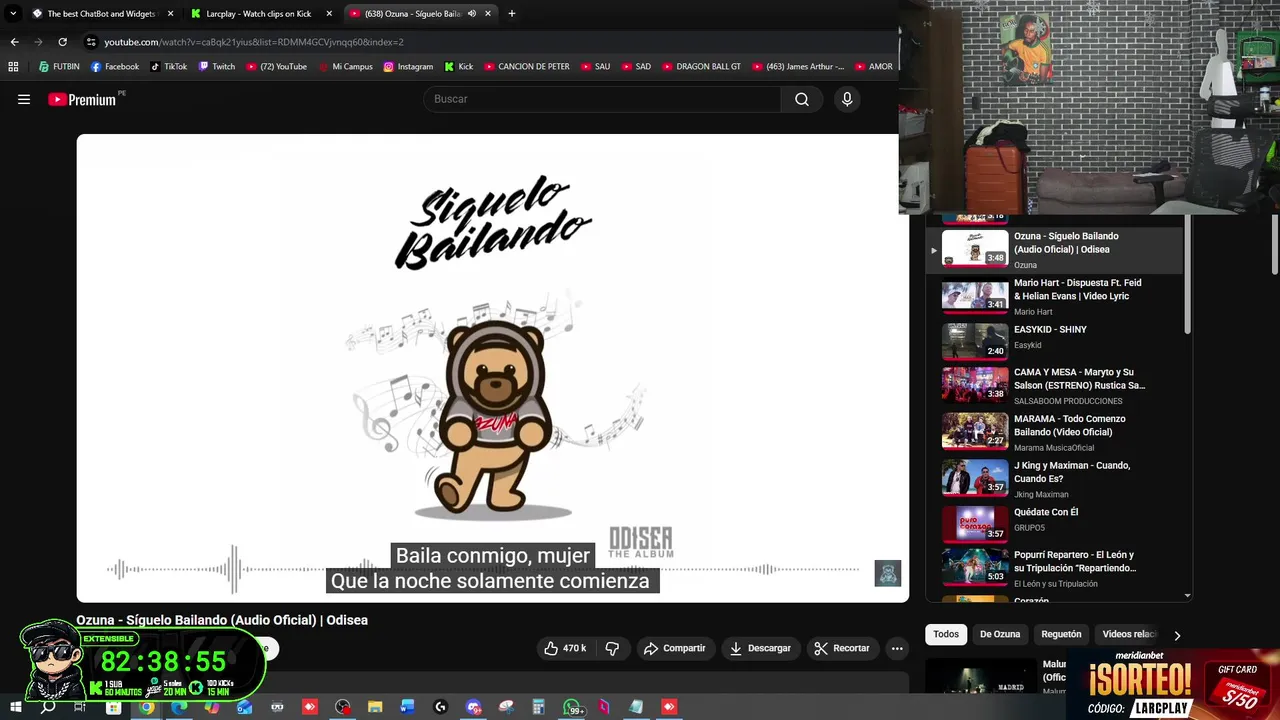This screenshot has width=1280, height=720.
Task: Open WhatsApp with 99+ badge in taskbar
Action: pos(572,707)
